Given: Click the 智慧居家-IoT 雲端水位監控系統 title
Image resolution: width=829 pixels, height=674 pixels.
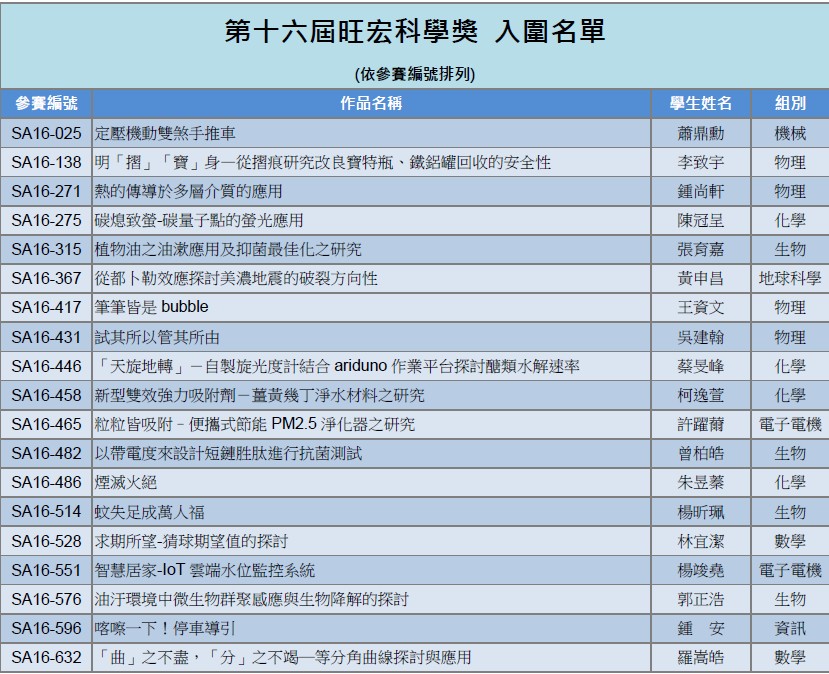Looking at the screenshot, I should 205,570.
